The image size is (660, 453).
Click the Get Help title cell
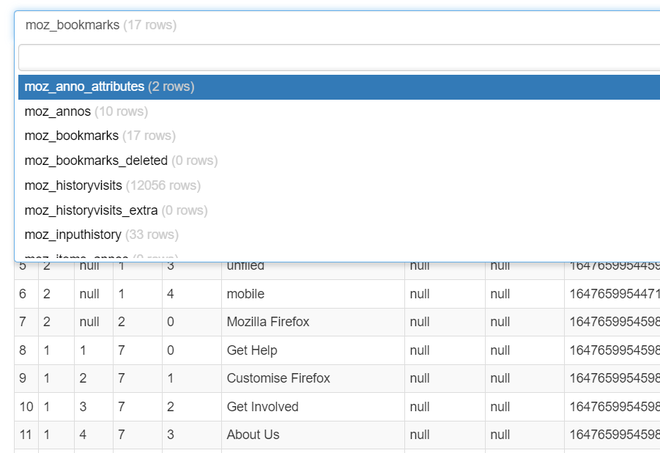click(313, 350)
